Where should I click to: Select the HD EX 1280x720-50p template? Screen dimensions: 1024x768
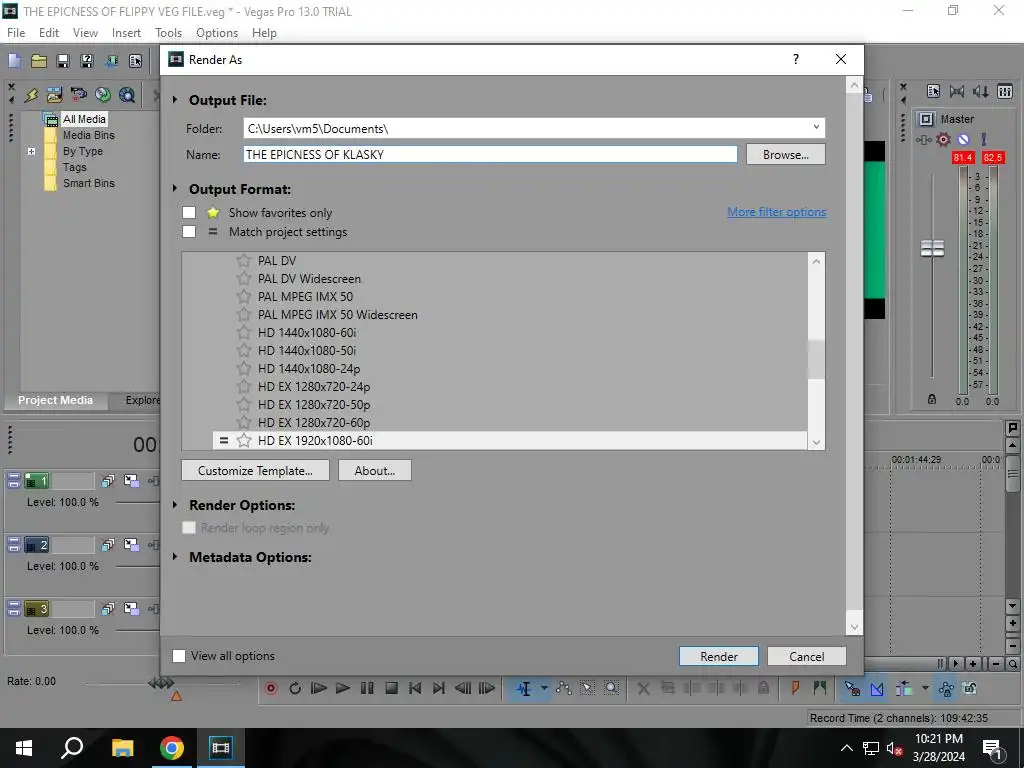(x=314, y=404)
